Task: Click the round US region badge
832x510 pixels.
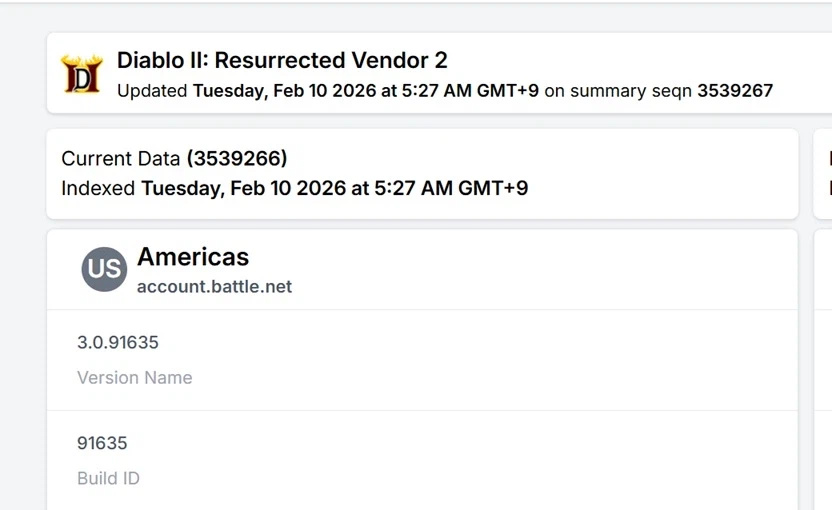Action: pyautogui.click(x=104, y=269)
